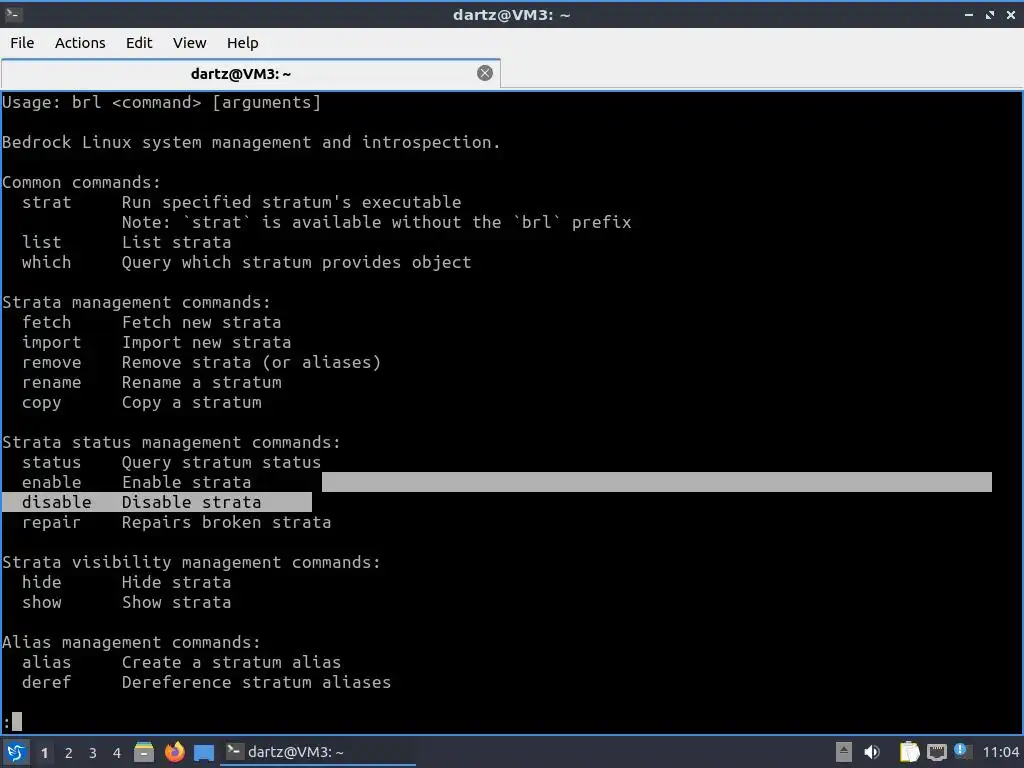The image size is (1024, 768).
Task: Open the LXQt start menu icon
Action: [16, 752]
